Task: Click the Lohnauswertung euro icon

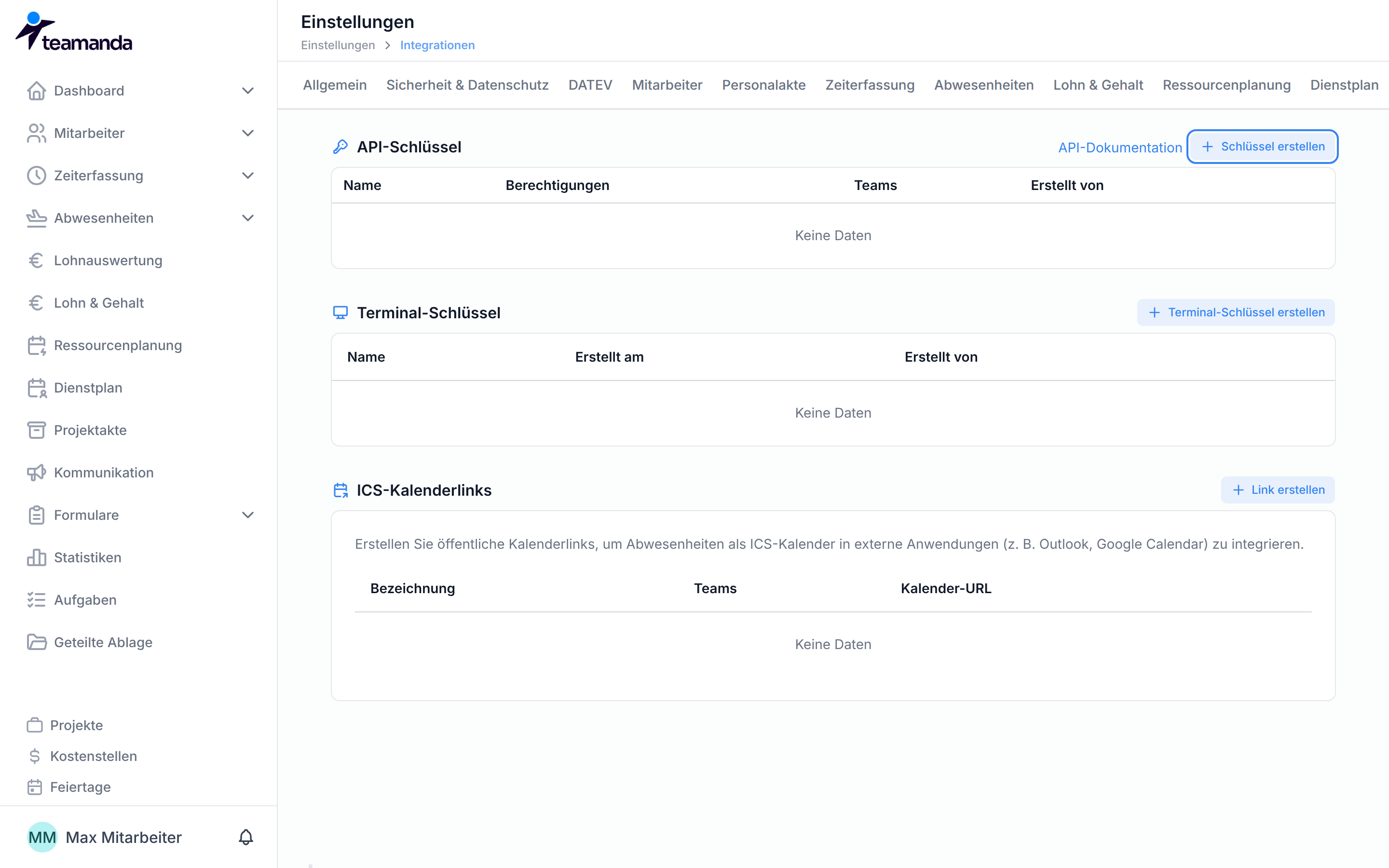Action: pos(37,260)
